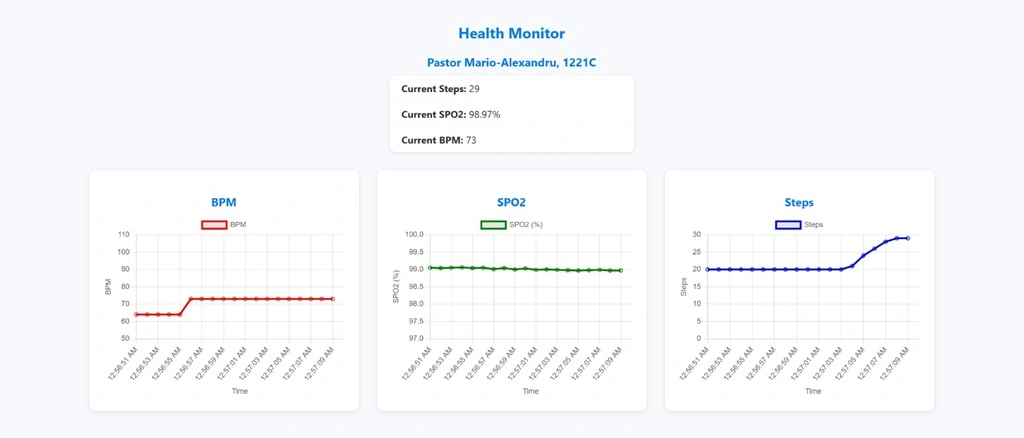Image resolution: width=1024 pixels, height=438 pixels.
Task: Click the first data point on SPO2 line
Action: click(429, 268)
